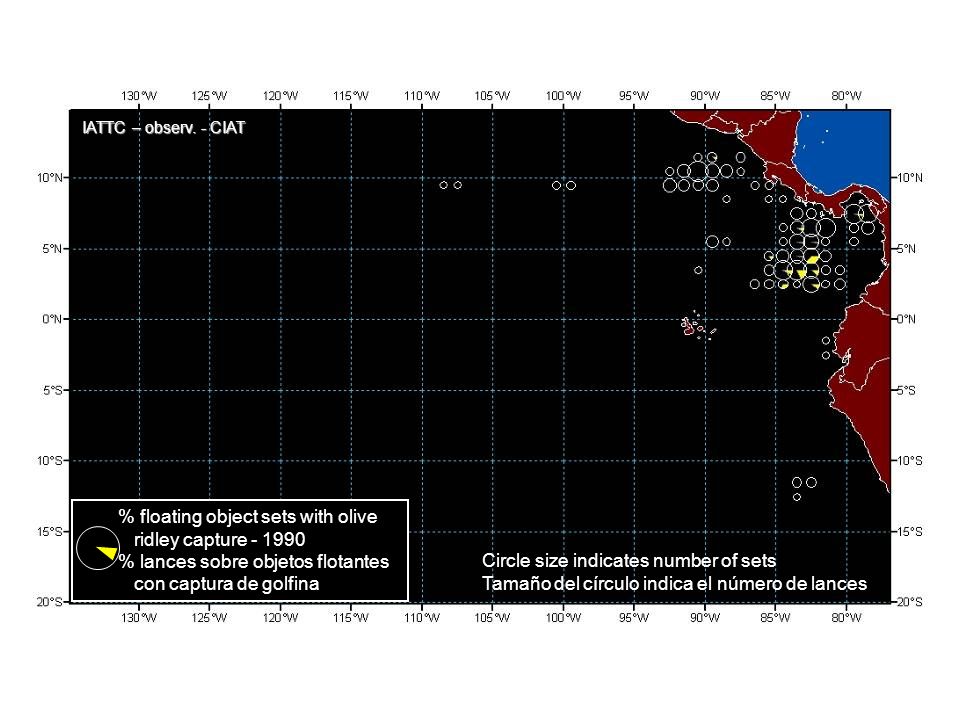Click the 20°S label on the left axis
The width and height of the screenshot is (960, 720).
coord(50,602)
